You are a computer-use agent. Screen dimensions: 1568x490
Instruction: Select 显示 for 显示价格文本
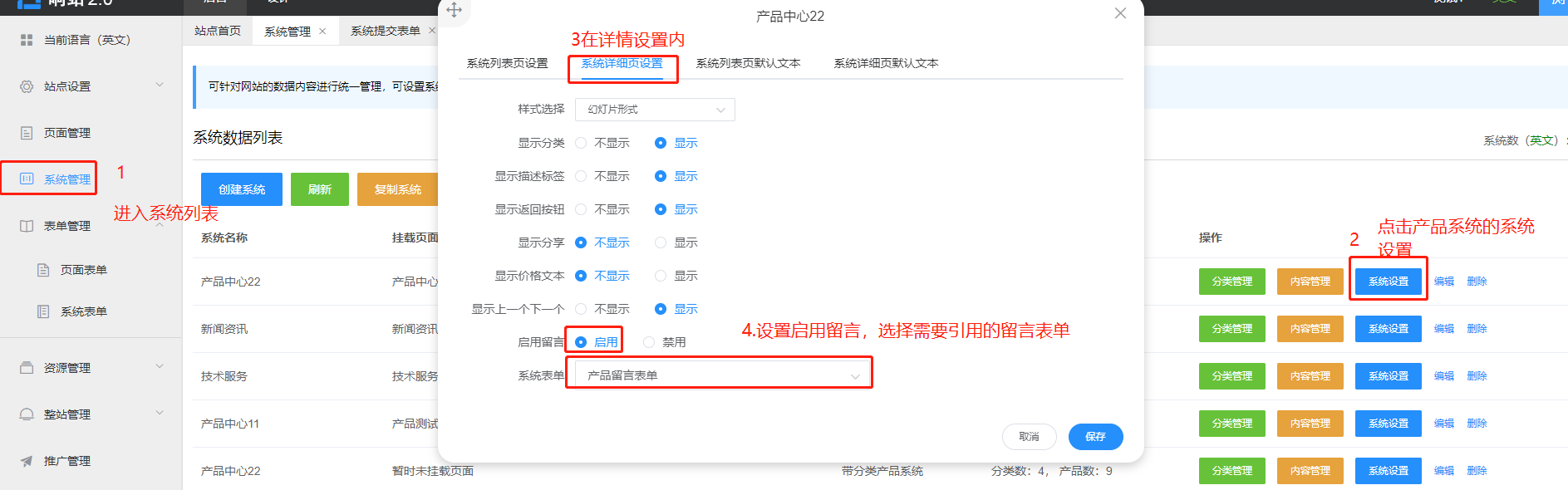click(661, 276)
